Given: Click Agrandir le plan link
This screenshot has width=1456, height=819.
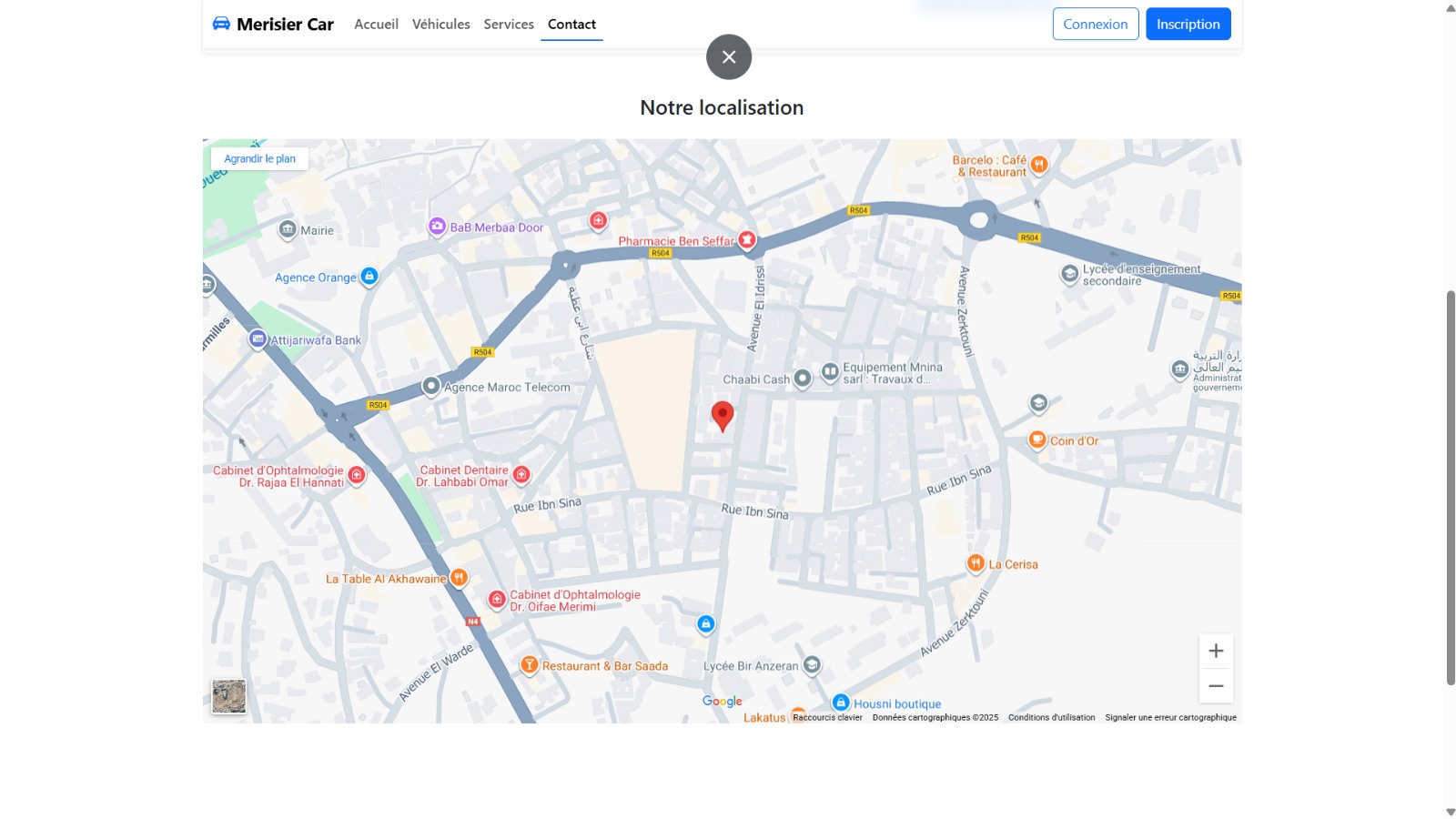Looking at the screenshot, I should click(259, 158).
